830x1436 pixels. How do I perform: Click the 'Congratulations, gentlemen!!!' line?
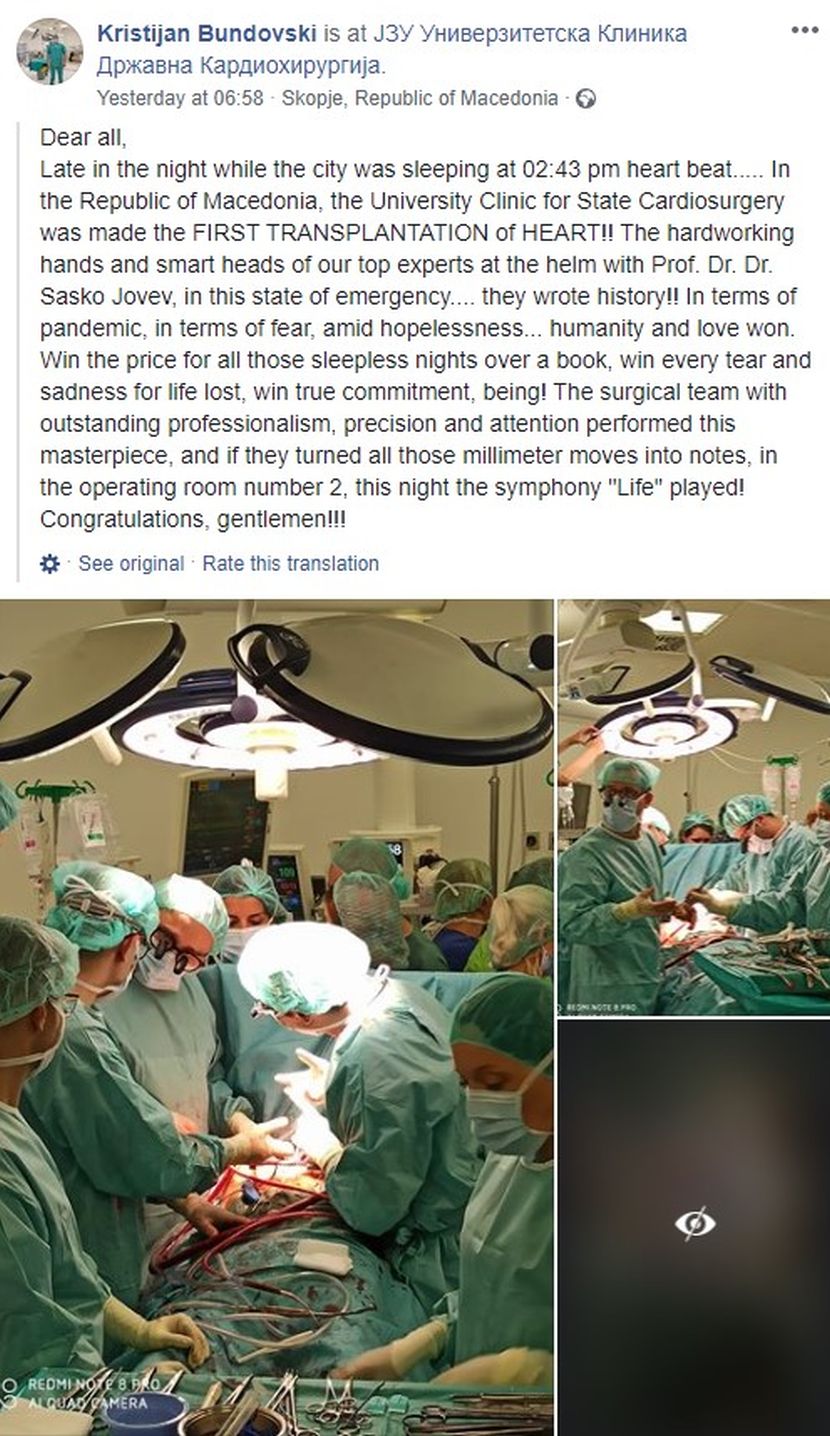click(x=194, y=521)
